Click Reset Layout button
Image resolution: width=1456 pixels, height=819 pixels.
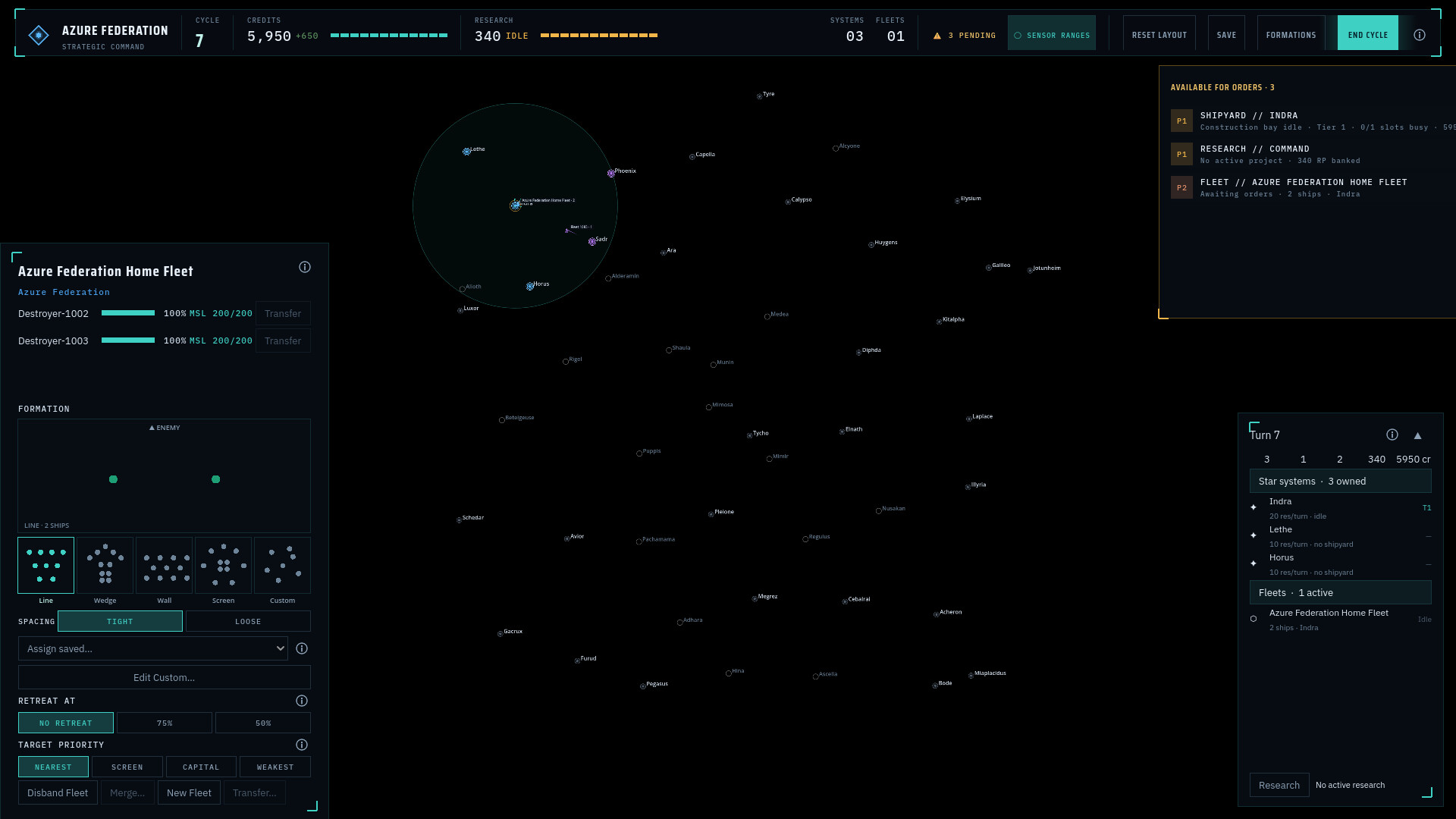pyautogui.click(x=1159, y=35)
